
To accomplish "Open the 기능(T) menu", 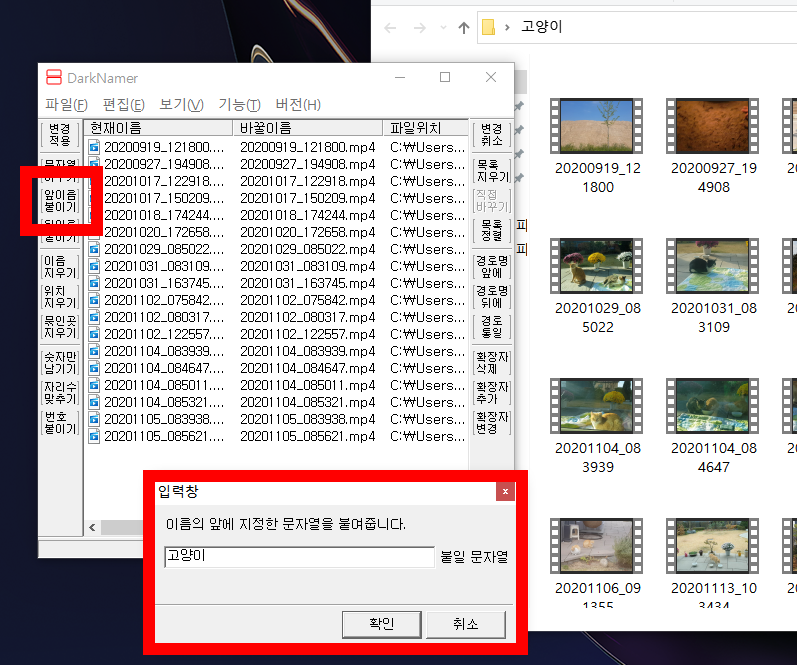I will [x=239, y=105].
